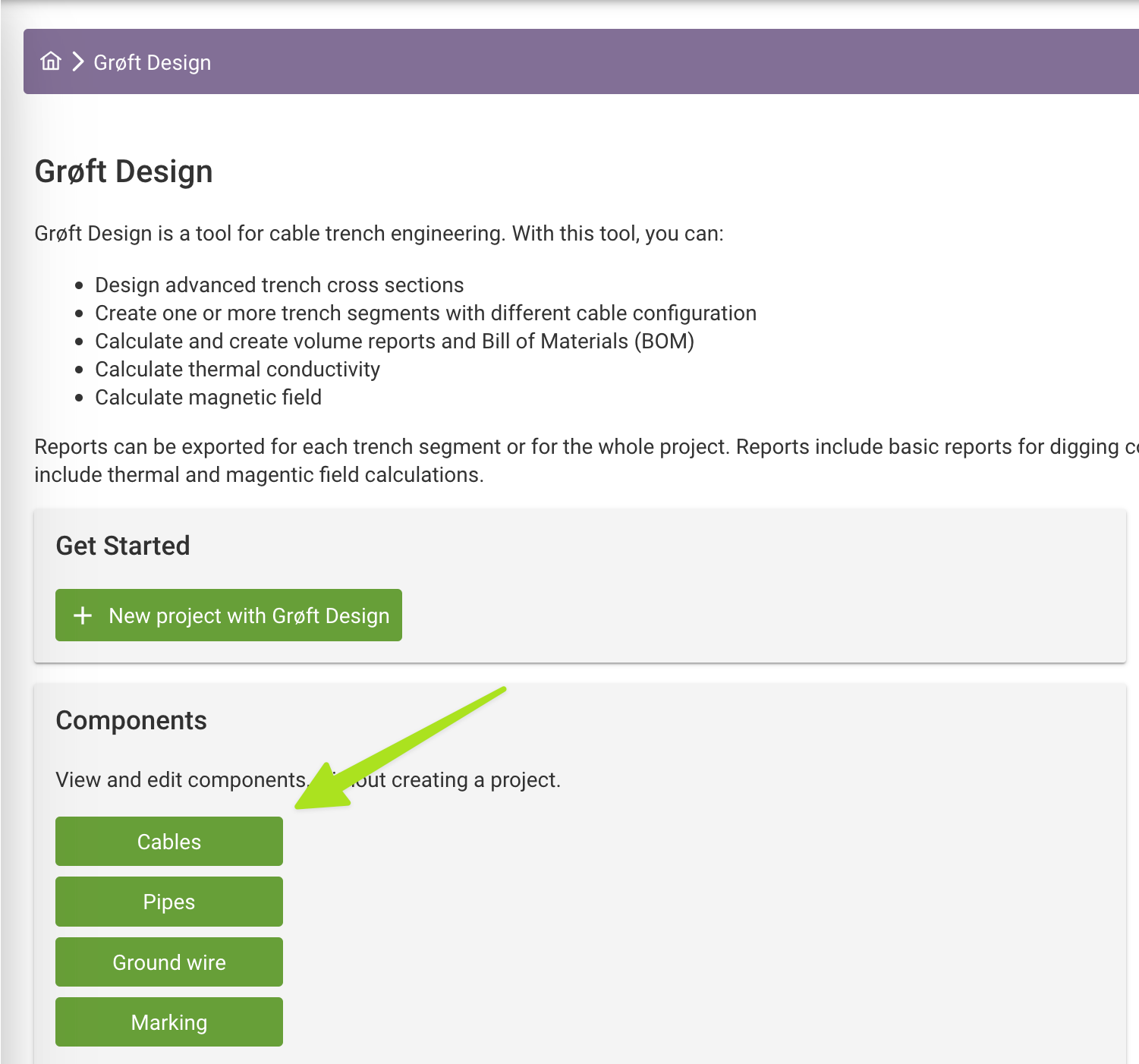
Task: Click the Bill of Materials (BOM) bullet
Action: tap(395, 341)
